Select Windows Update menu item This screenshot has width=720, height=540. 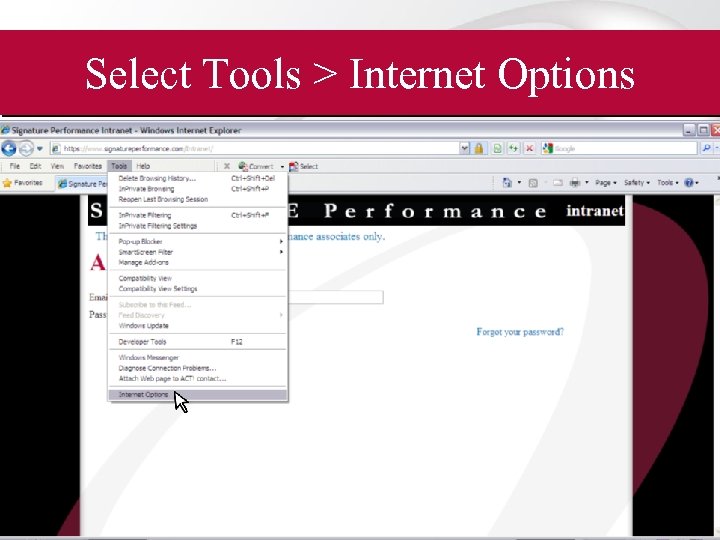(197, 326)
